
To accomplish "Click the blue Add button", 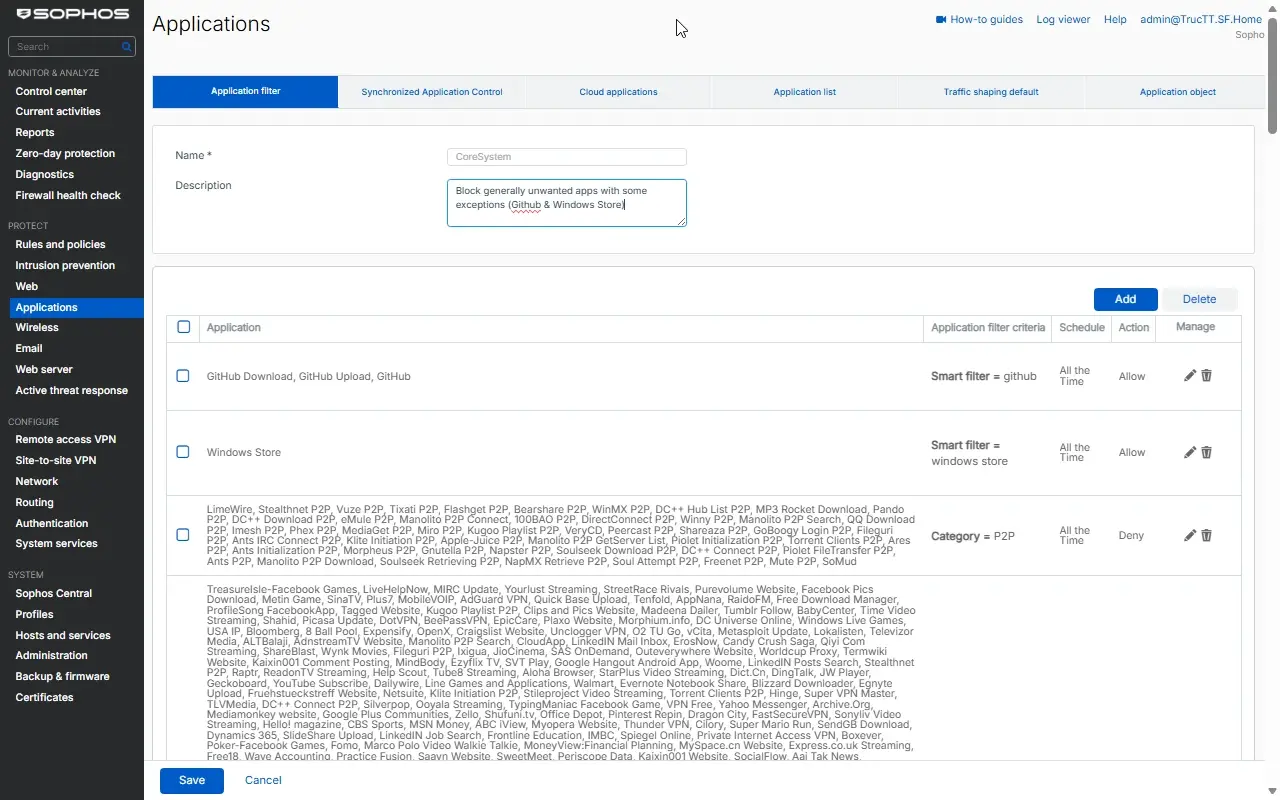I will coord(1126,299).
